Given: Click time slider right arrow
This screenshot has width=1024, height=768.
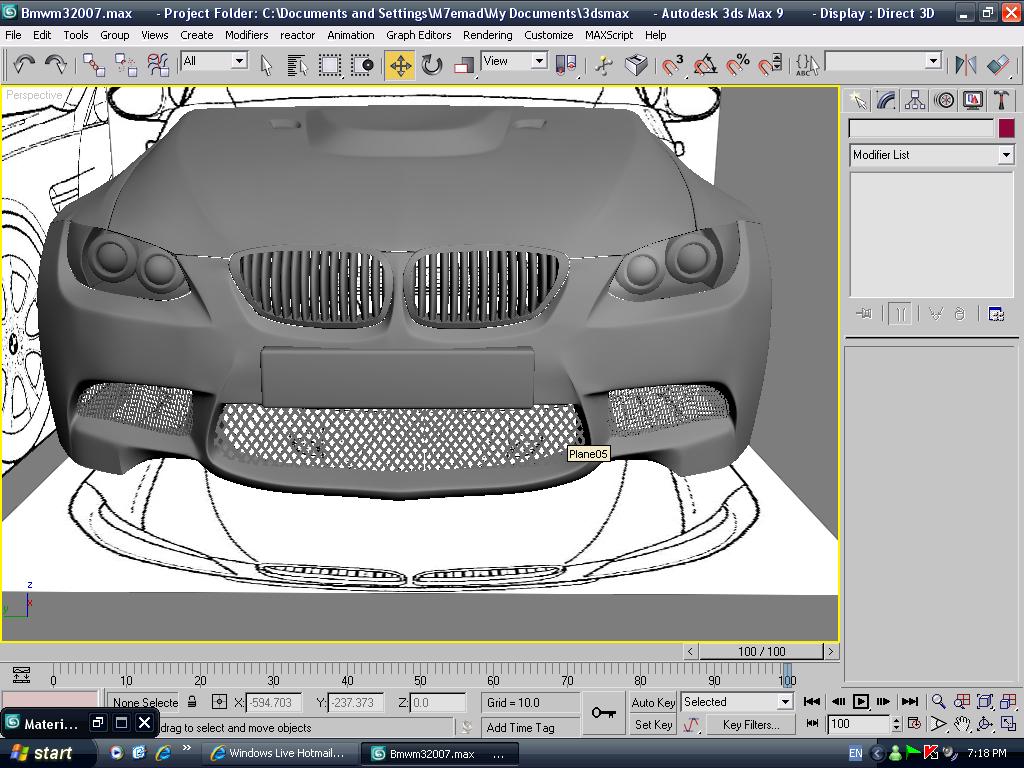Looking at the screenshot, I should click(831, 651).
